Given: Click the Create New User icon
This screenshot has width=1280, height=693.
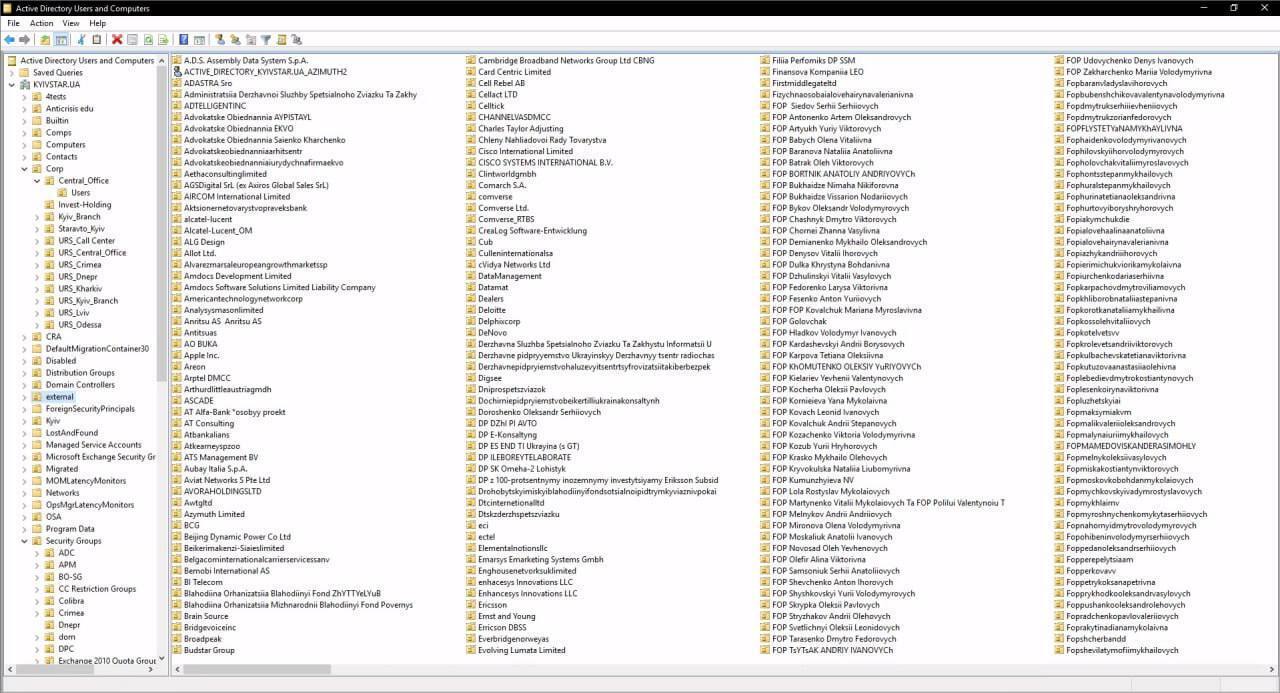Looking at the screenshot, I should tap(219, 40).
